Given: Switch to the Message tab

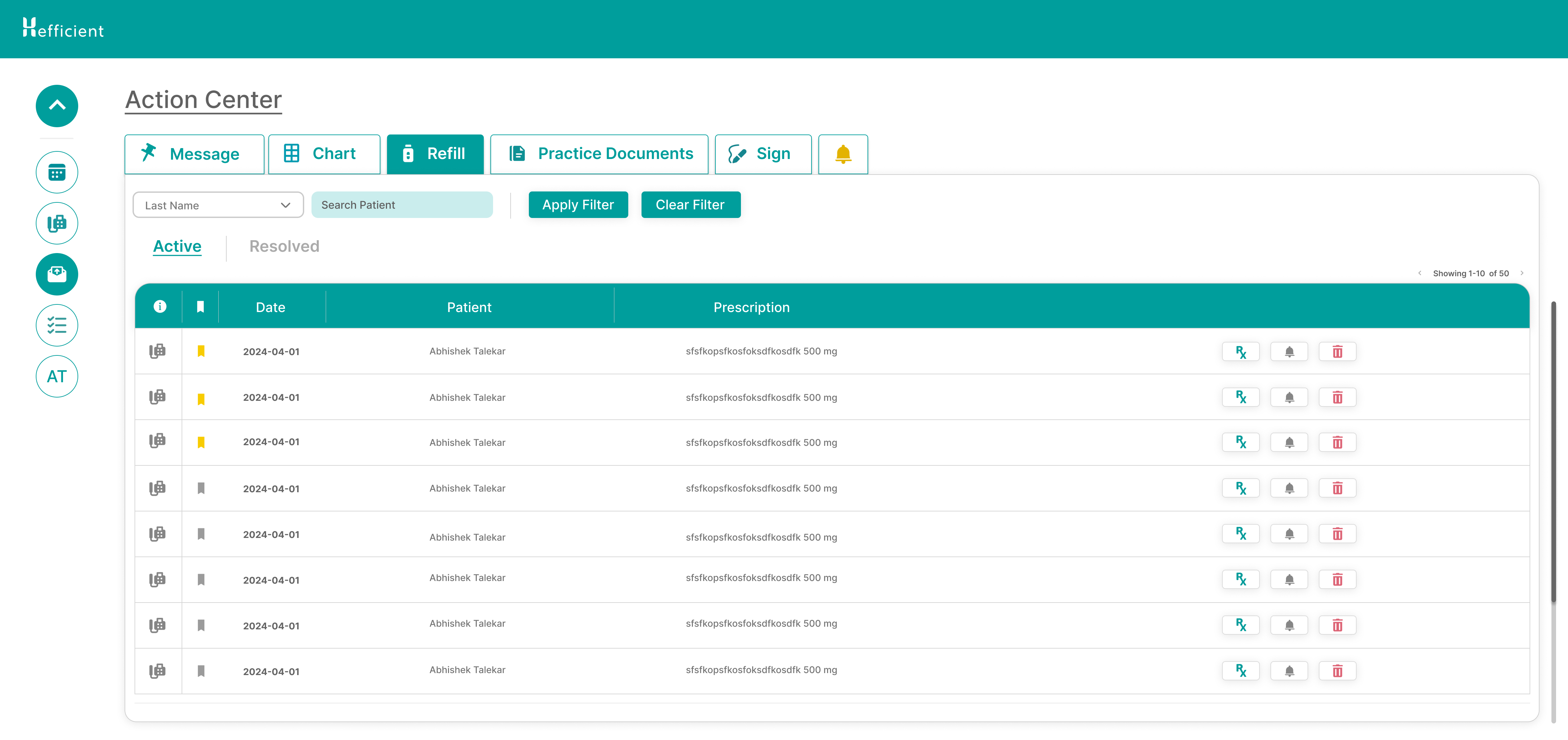Looking at the screenshot, I should click(x=194, y=154).
